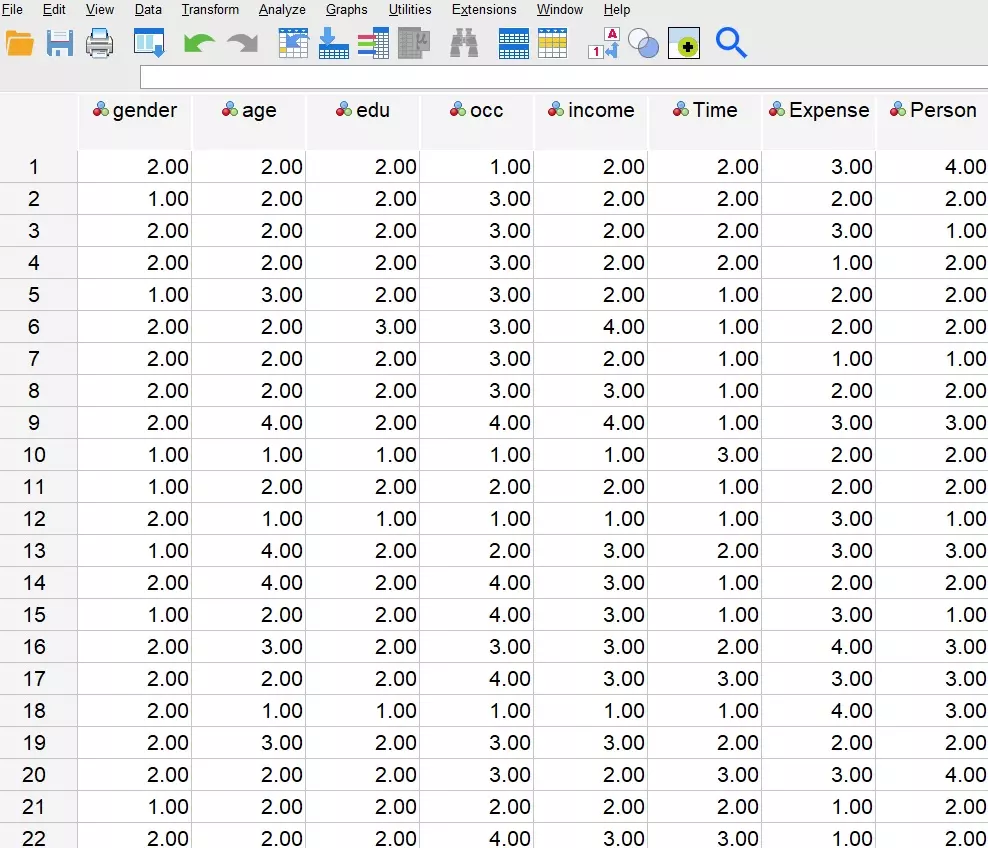Click the income cell in row 10
This screenshot has height=848, width=988.
pyautogui.click(x=591, y=454)
